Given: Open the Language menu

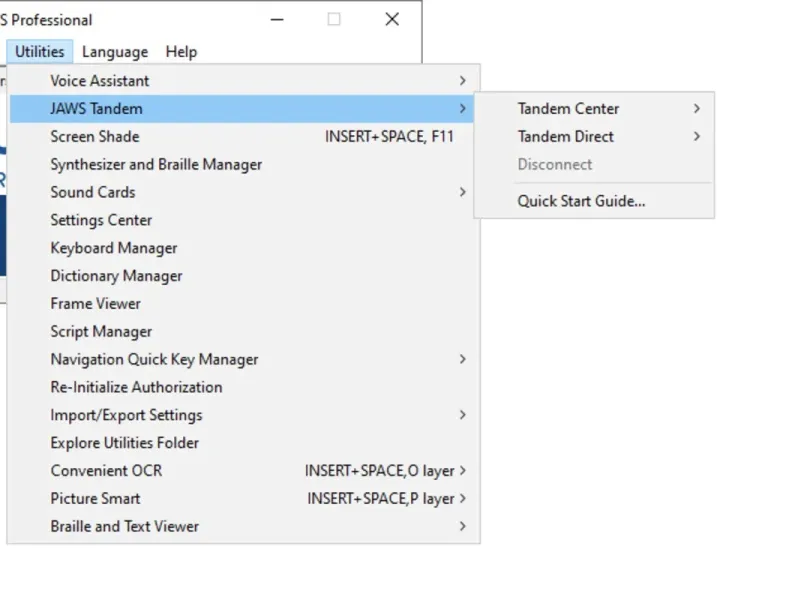Looking at the screenshot, I should point(115,52).
